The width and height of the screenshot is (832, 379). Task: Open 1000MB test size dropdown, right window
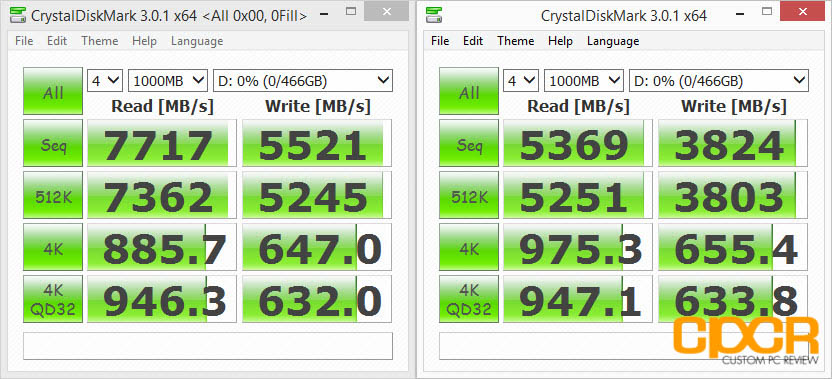click(584, 81)
